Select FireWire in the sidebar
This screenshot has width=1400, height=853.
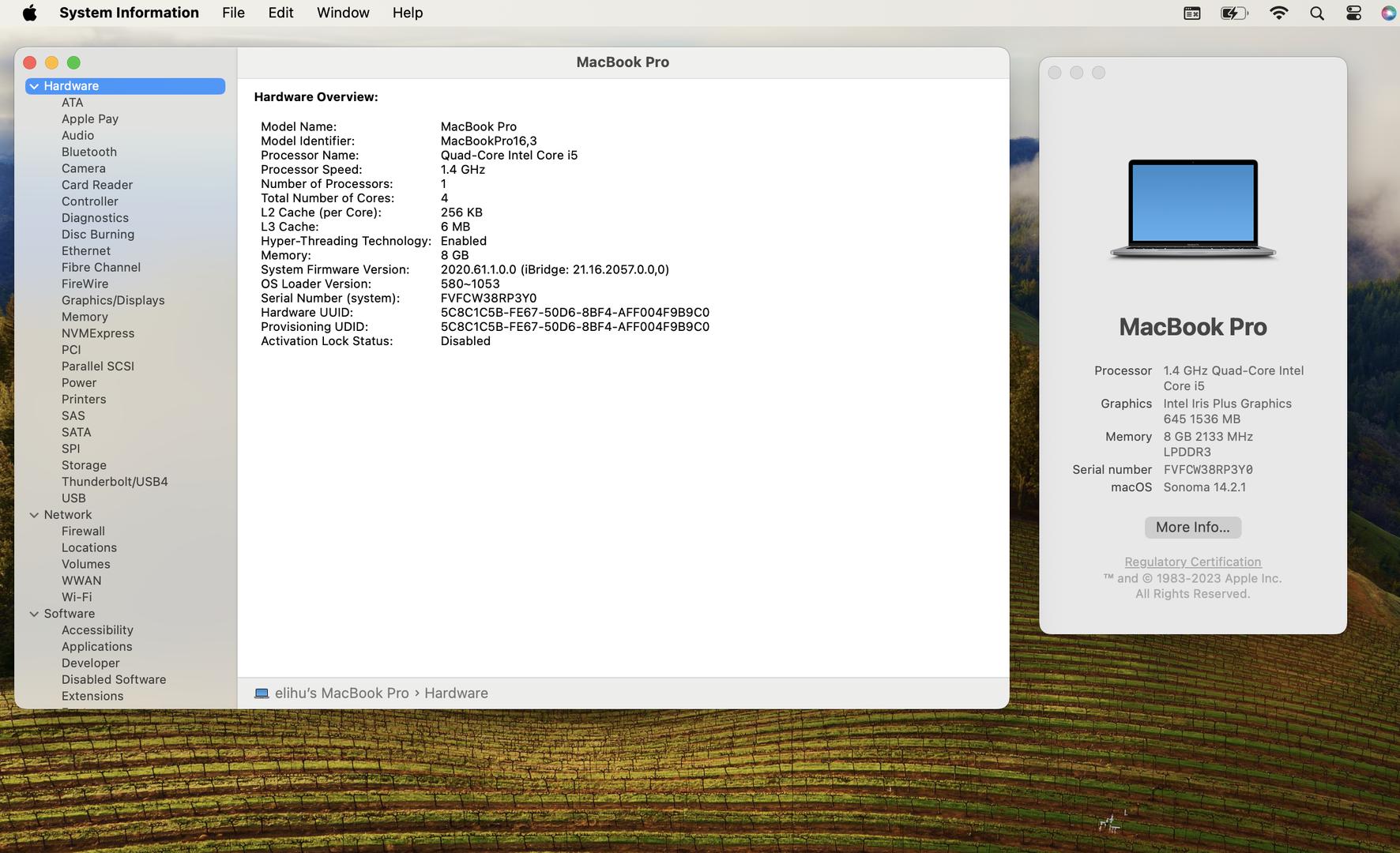click(85, 284)
